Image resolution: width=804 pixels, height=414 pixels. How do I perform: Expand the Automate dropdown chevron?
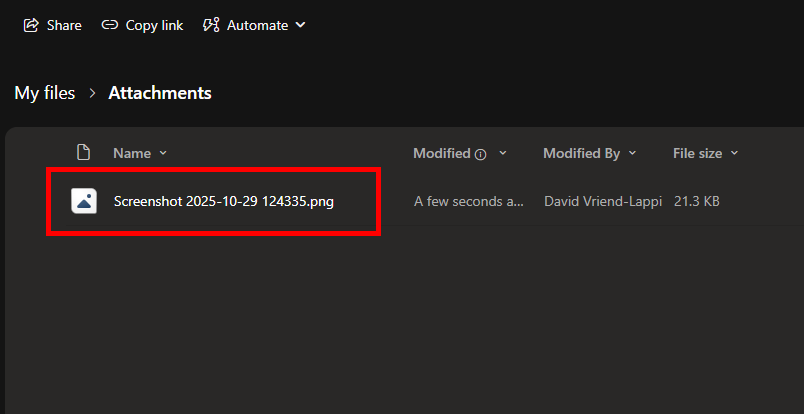coord(301,25)
